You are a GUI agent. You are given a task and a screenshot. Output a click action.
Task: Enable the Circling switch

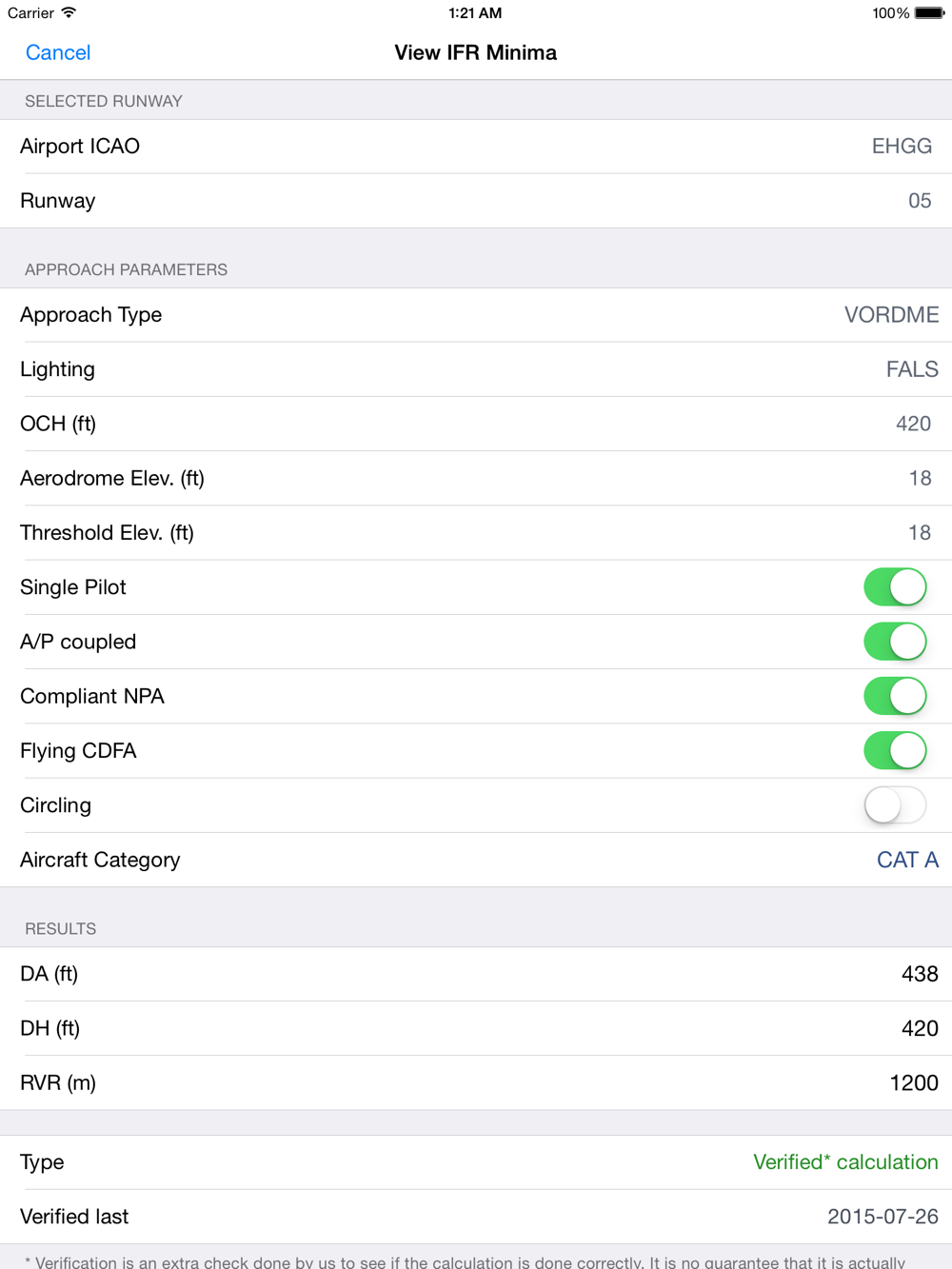click(895, 805)
